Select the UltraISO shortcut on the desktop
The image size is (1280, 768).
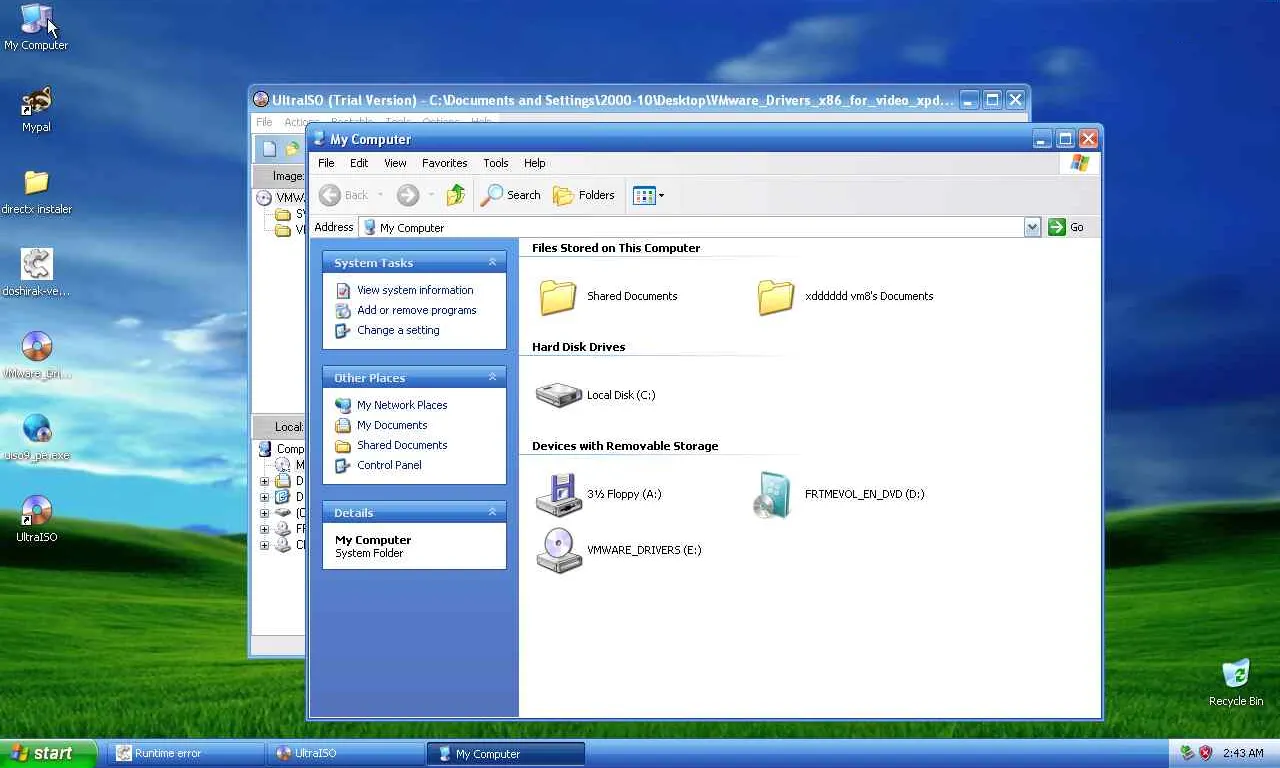(x=36, y=519)
